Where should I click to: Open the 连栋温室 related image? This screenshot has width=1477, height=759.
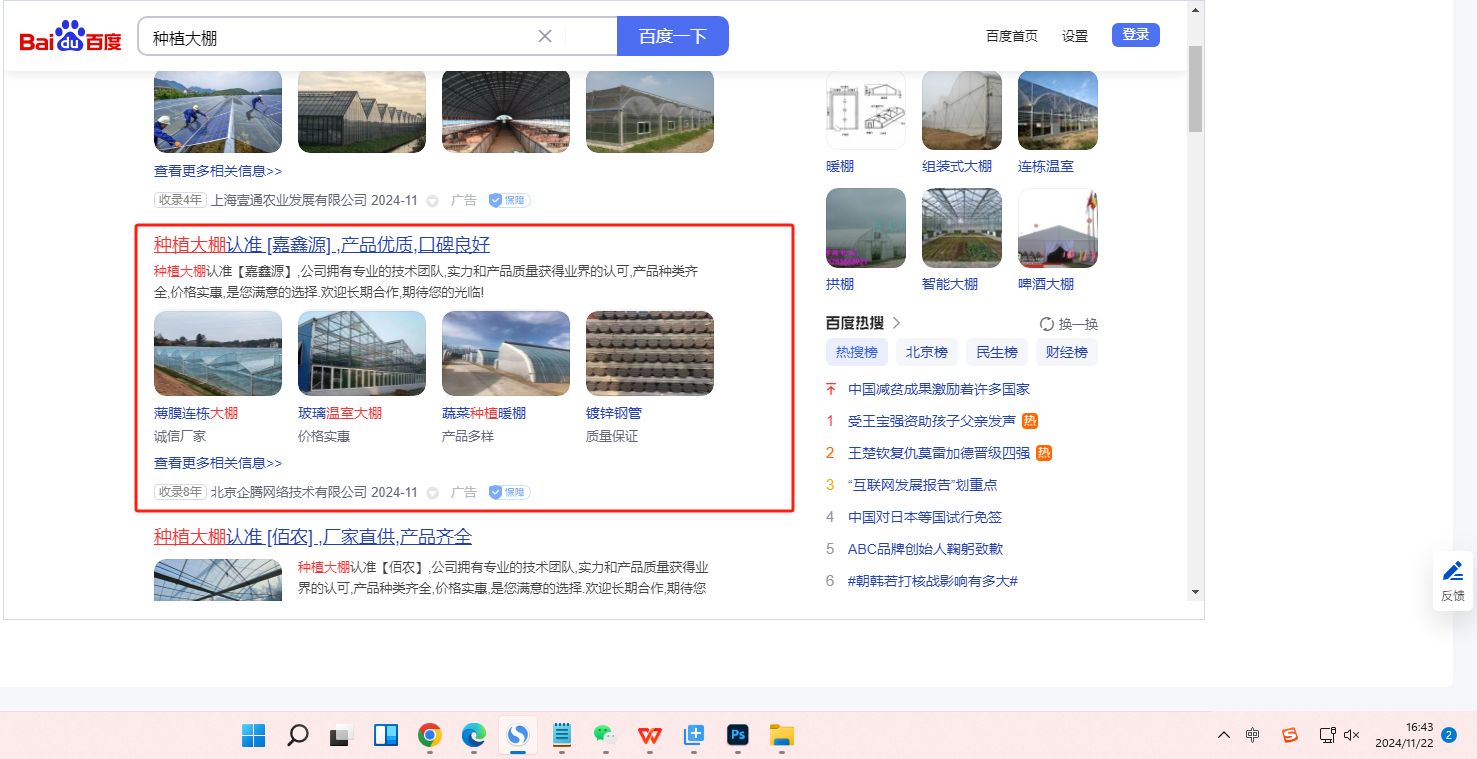point(1058,110)
